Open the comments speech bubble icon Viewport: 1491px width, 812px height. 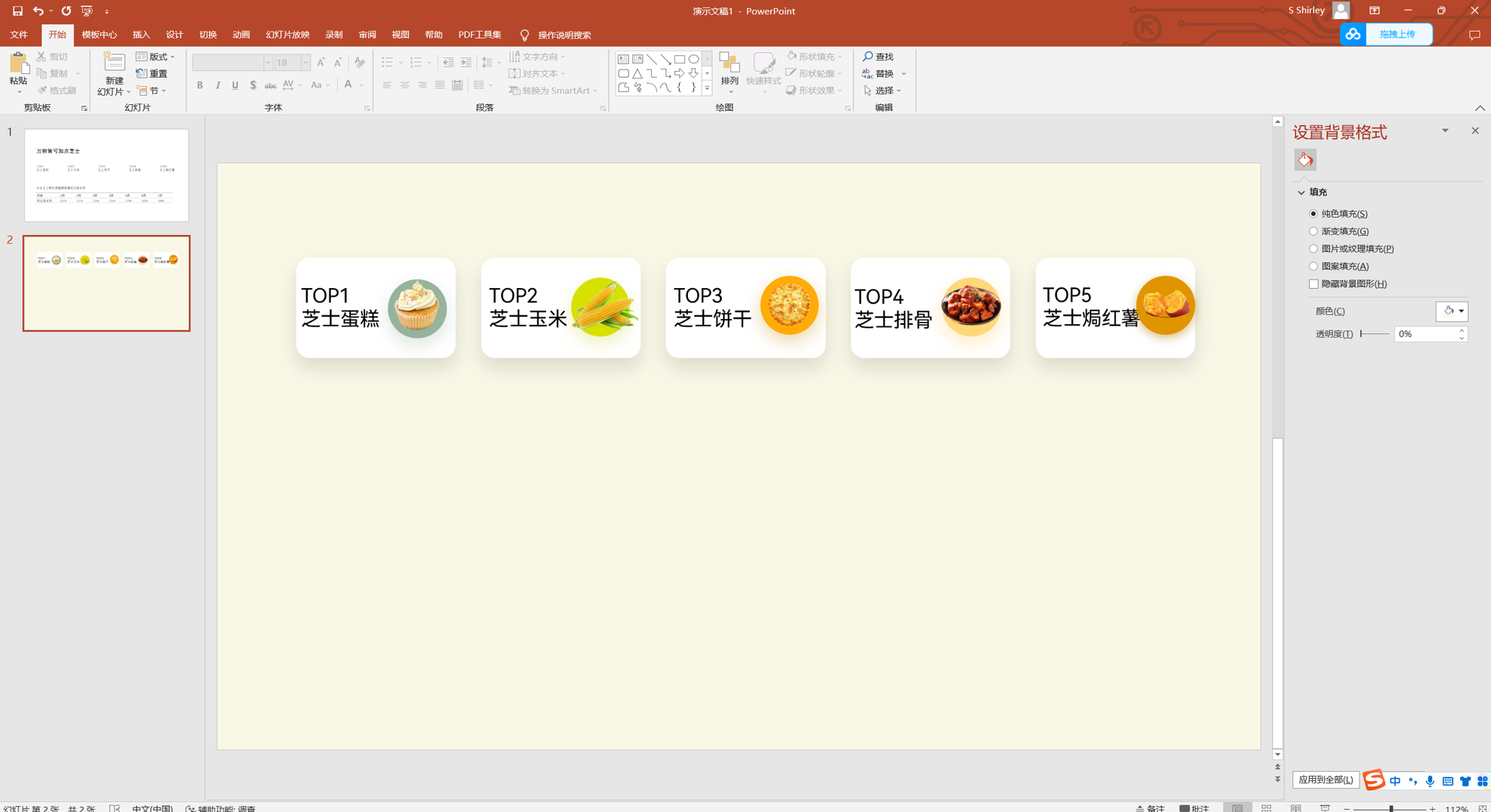pos(1474,35)
